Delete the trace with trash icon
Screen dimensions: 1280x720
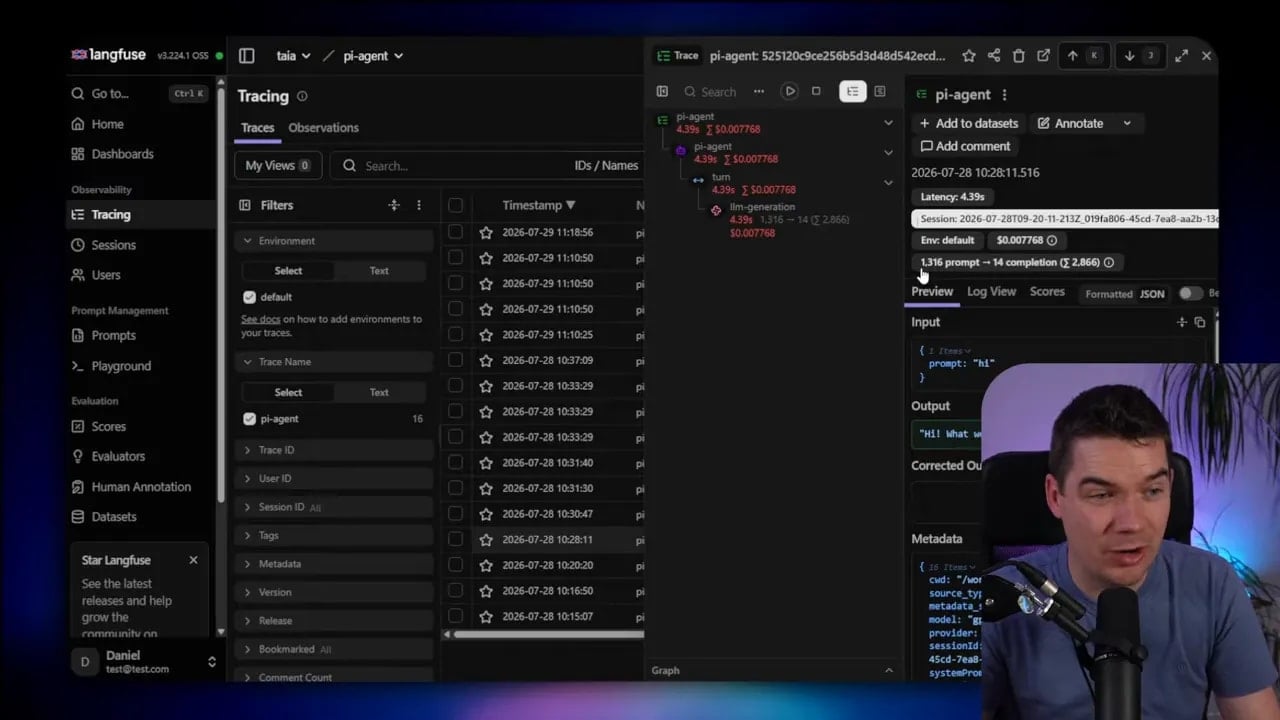tap(1019, 56)
